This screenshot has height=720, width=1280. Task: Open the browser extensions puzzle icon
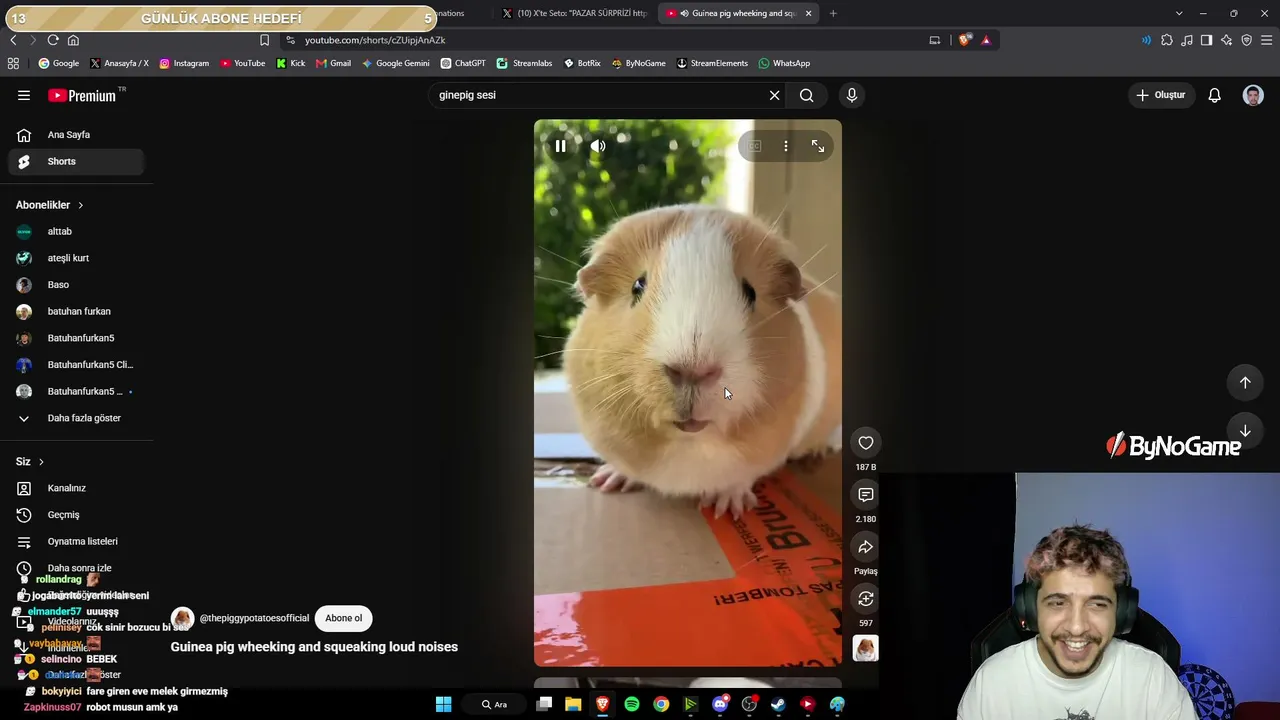[x=1167, y=40]
